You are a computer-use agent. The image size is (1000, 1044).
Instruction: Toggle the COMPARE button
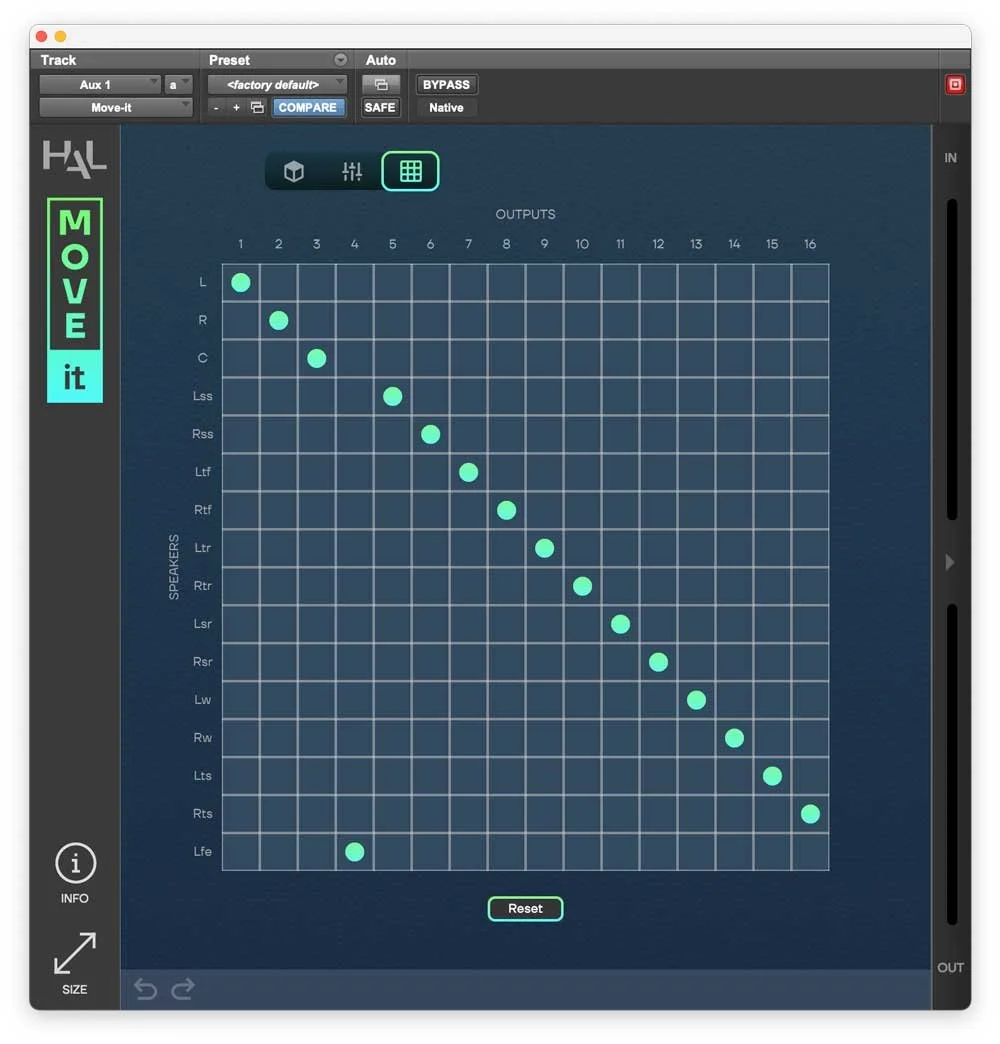pyautogui.click(x=308, y=107)
